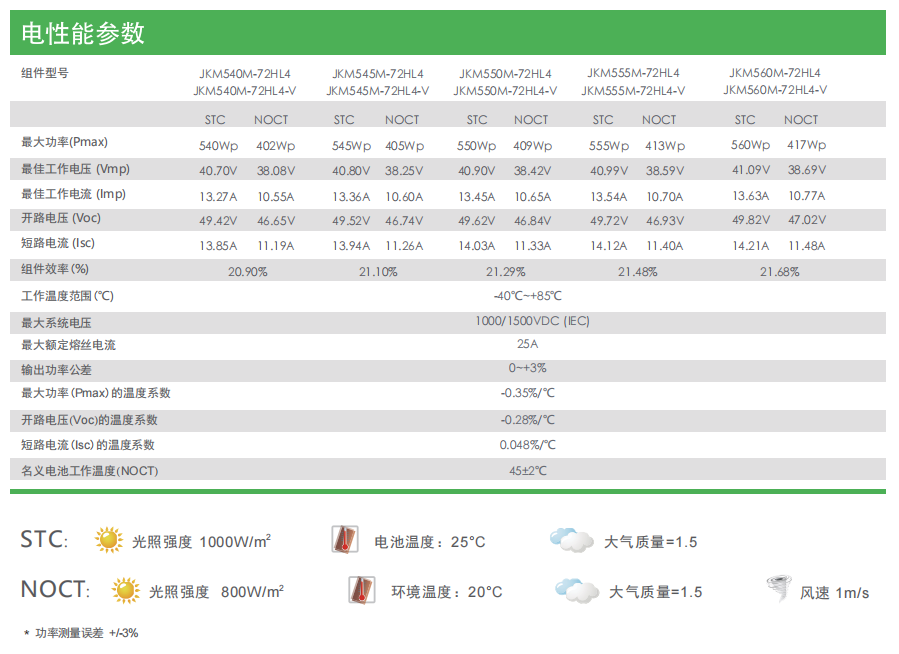Click the 41.09V voltage value
This screenshot has width=899, height=654.
click(751, 170)
